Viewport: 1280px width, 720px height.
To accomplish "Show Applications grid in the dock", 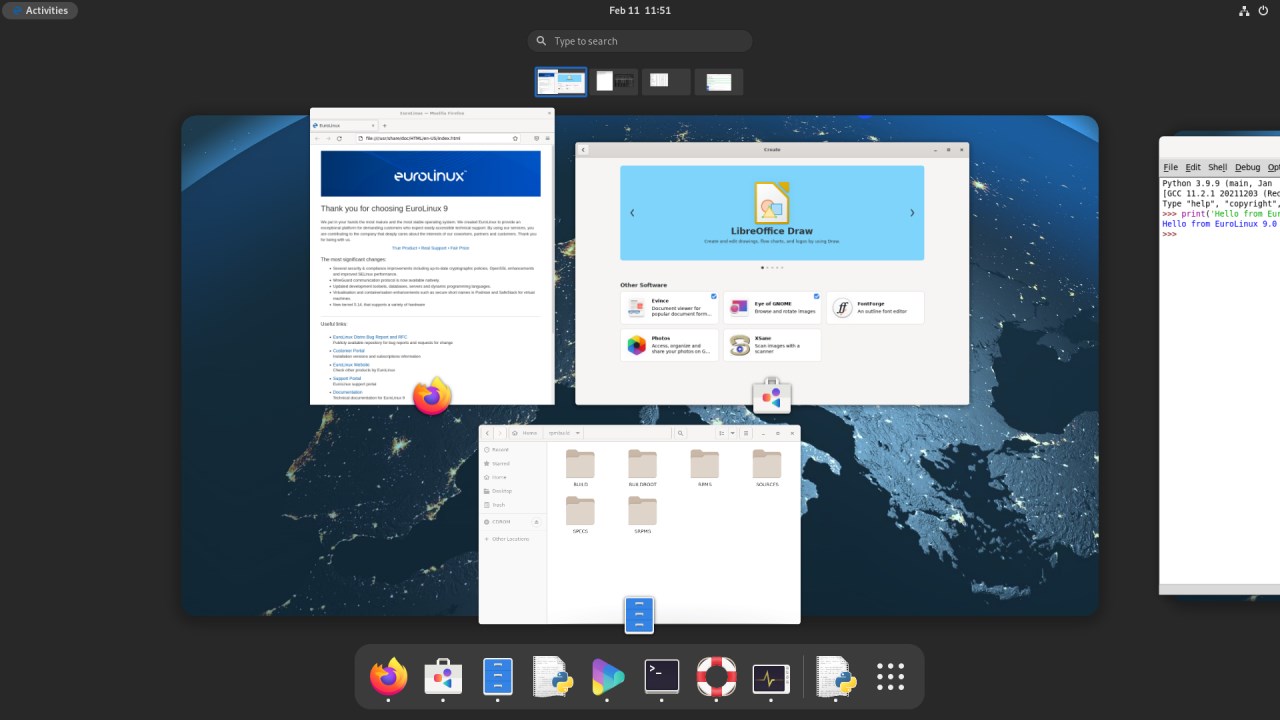I will [x=890, y=677].
